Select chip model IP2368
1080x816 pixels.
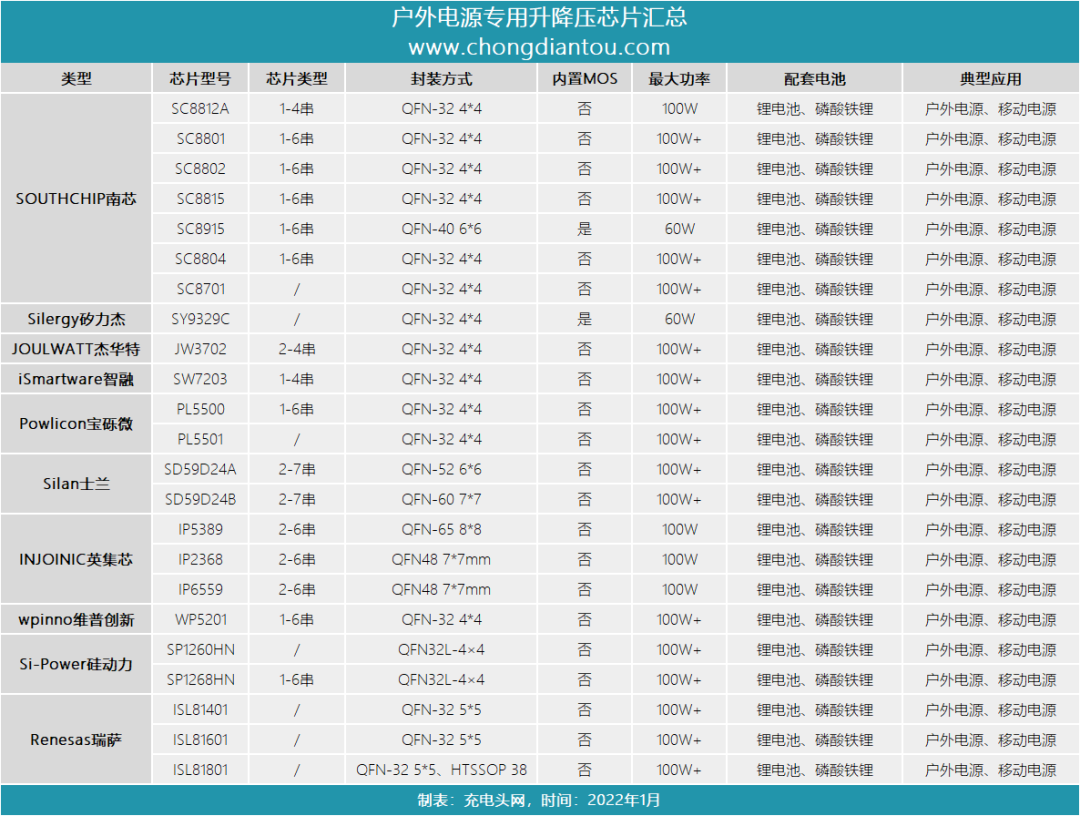pos(200,559)
